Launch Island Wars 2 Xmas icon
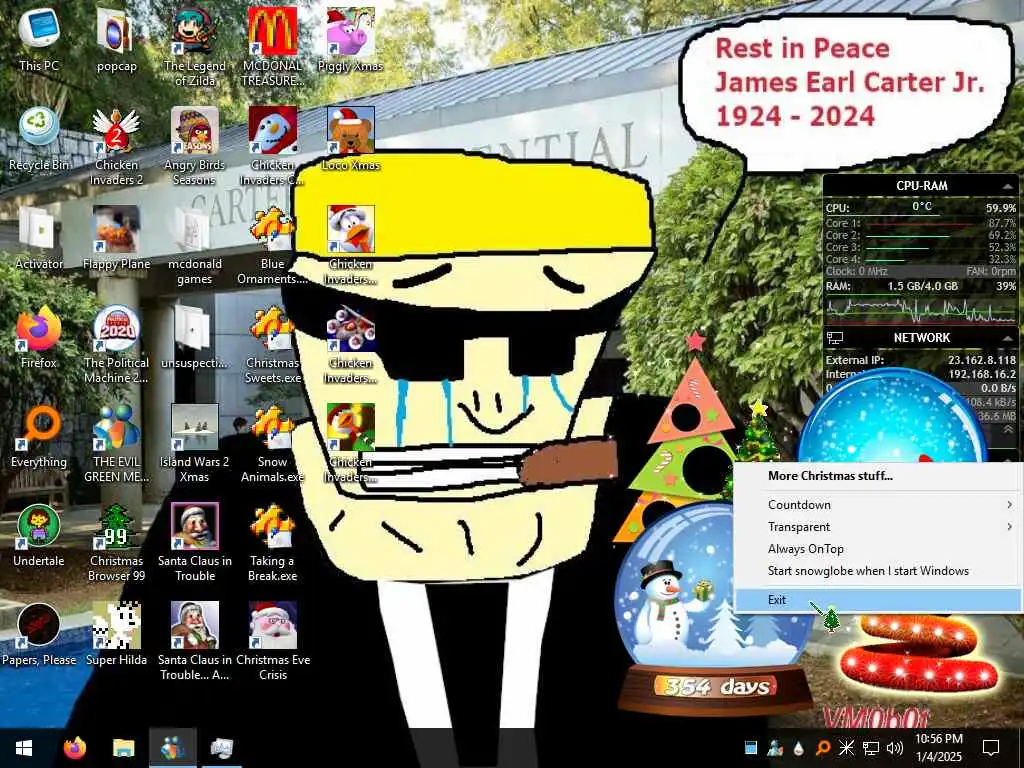The height and width of the screenshot is (768, 1024). [195, 443]
